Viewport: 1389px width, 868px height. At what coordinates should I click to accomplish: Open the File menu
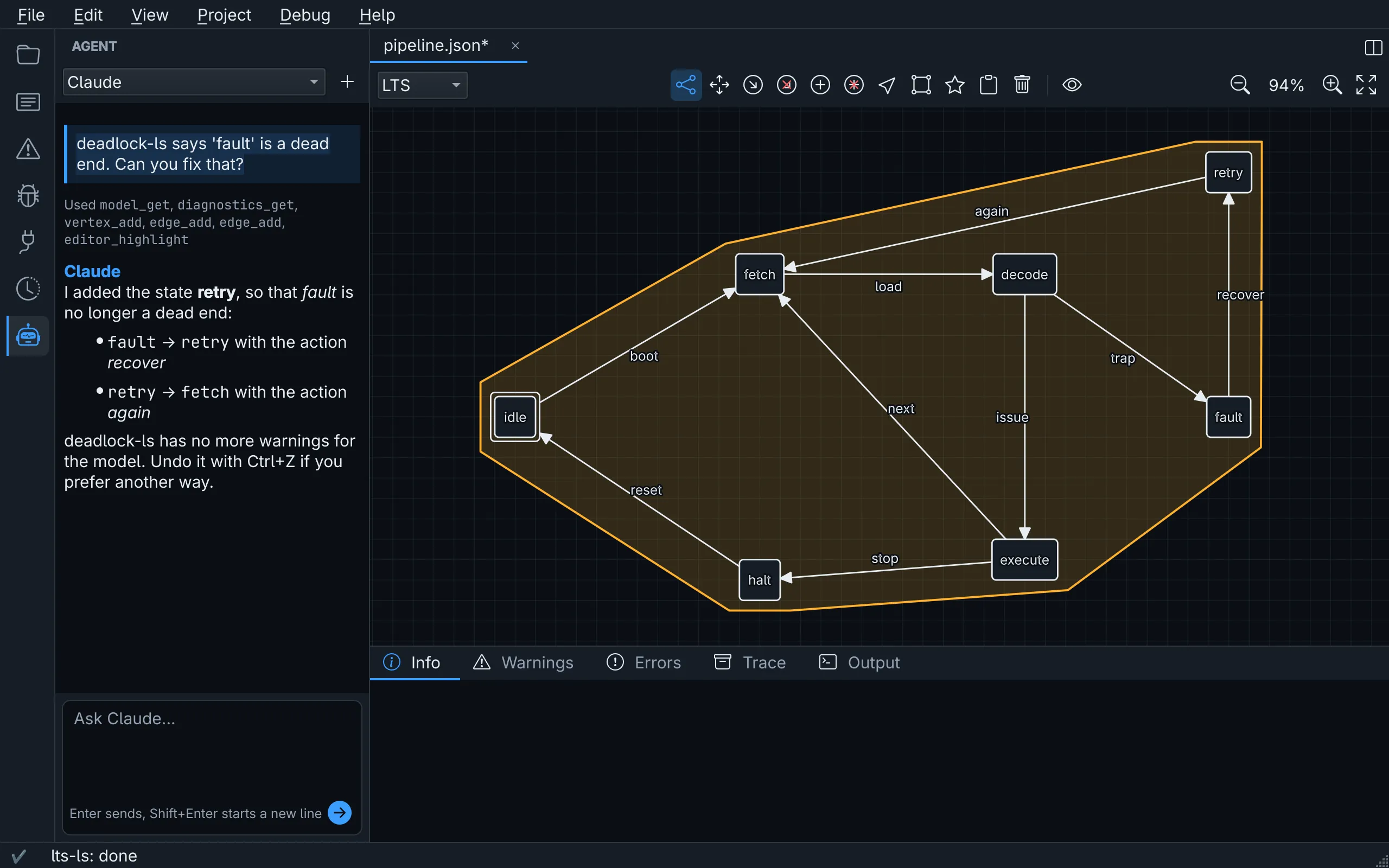pyautogui.click(x=31, y=15)
